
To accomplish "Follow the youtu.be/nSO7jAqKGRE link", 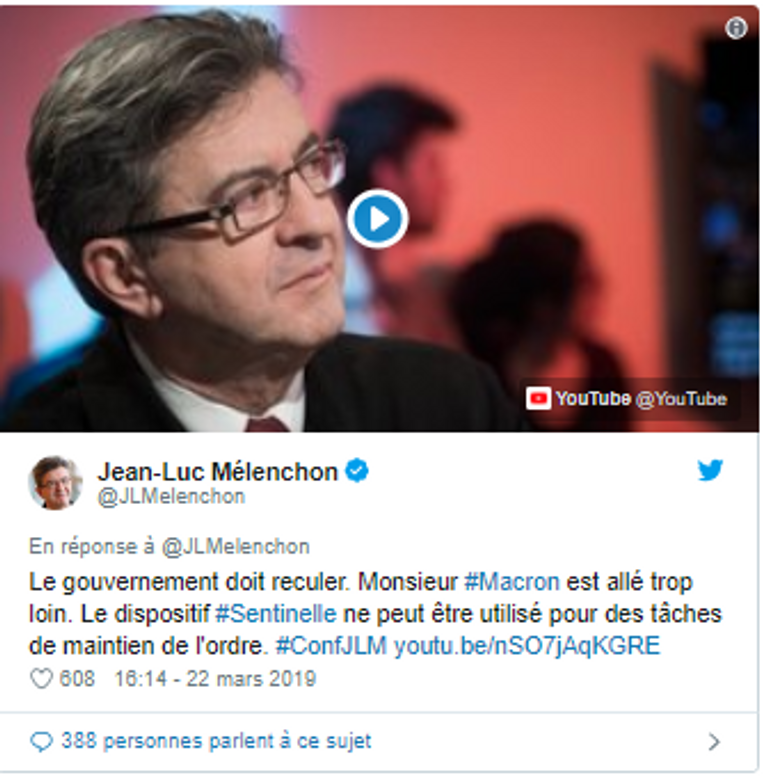I will point(527,646).
